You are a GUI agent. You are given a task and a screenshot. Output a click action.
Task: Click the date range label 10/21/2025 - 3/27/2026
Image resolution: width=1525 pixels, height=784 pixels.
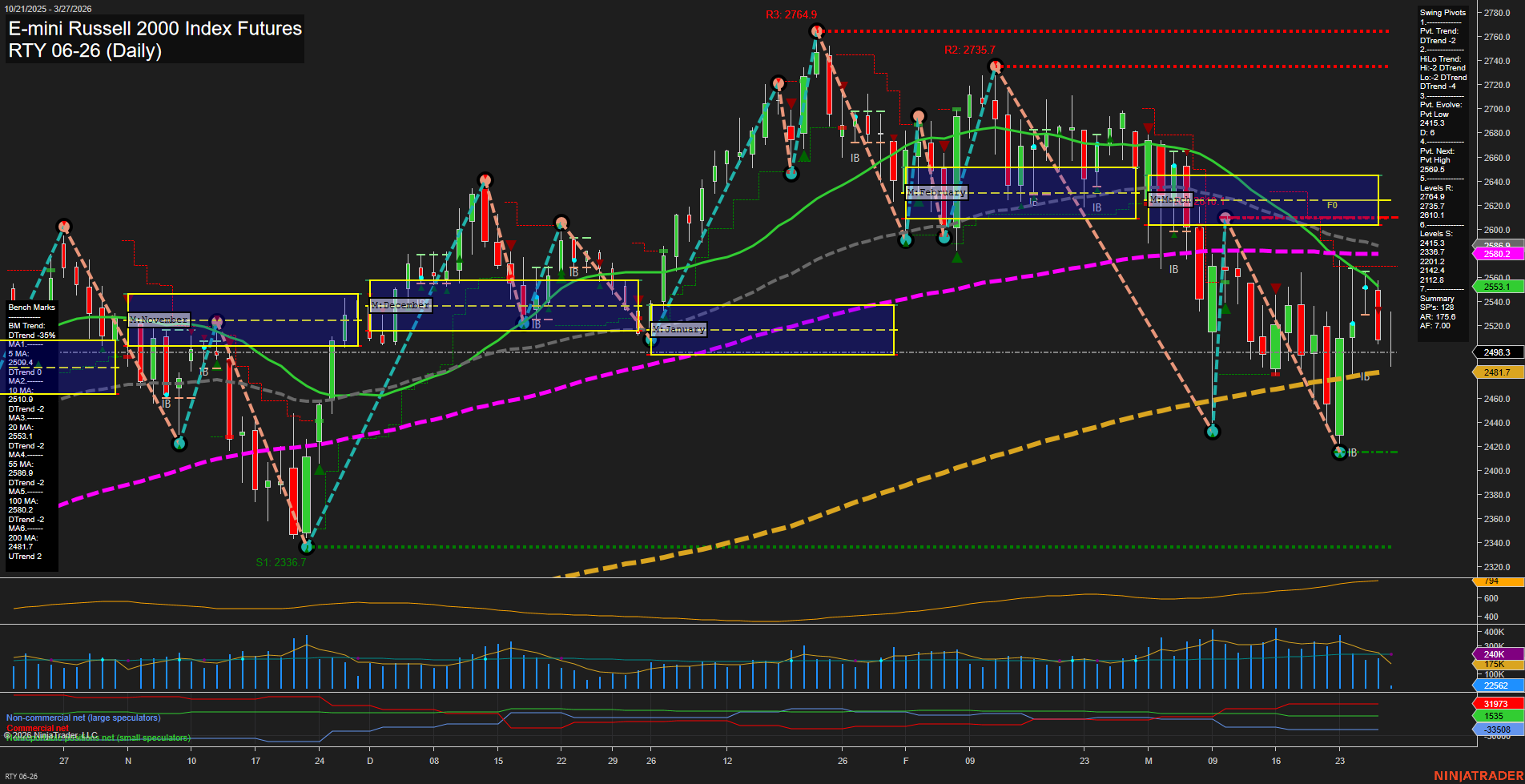pyautogui.click(x=48, y=6)
